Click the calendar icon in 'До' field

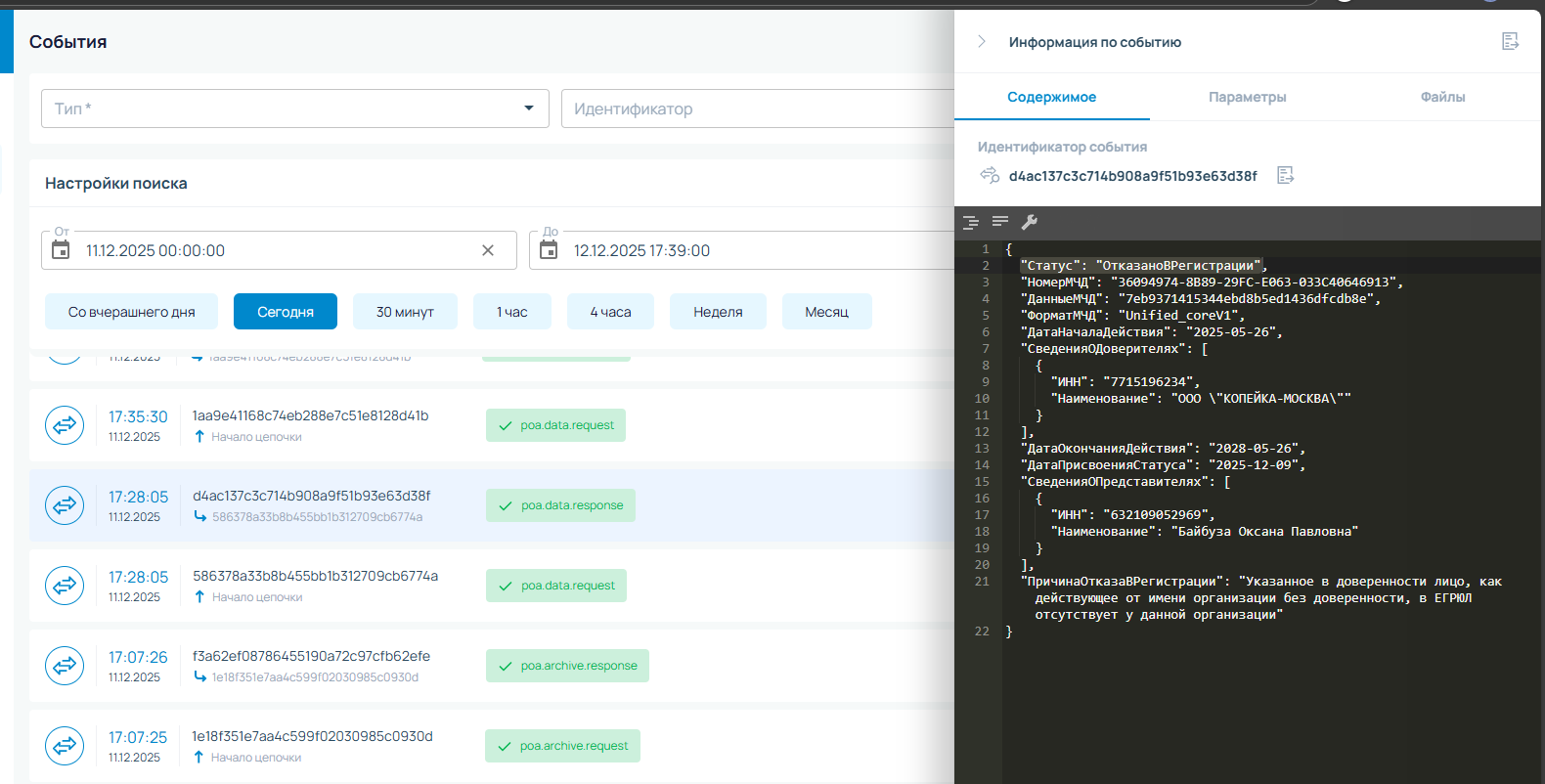pos(549,250)
